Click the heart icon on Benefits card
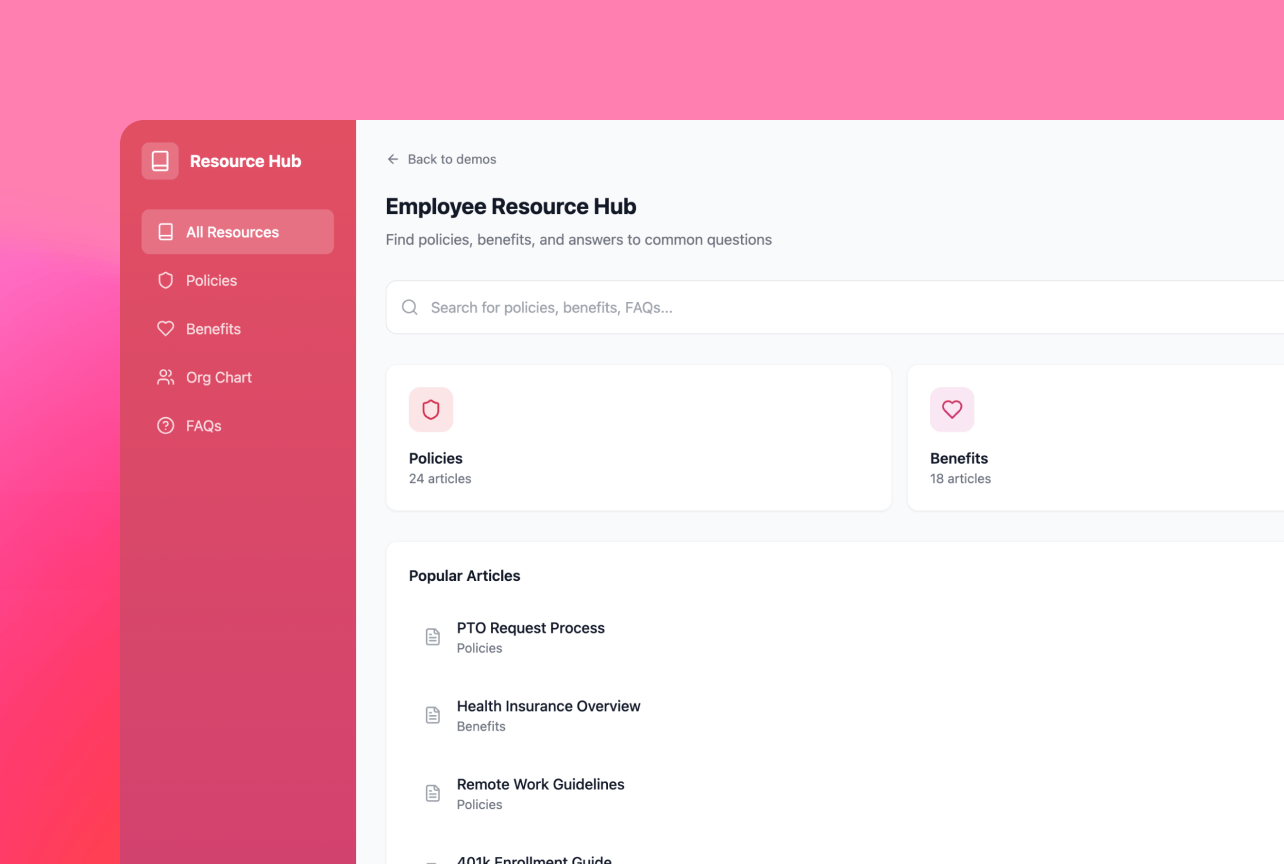The height and width of the screenshot is (864, 1284). (x=952, y=410)
